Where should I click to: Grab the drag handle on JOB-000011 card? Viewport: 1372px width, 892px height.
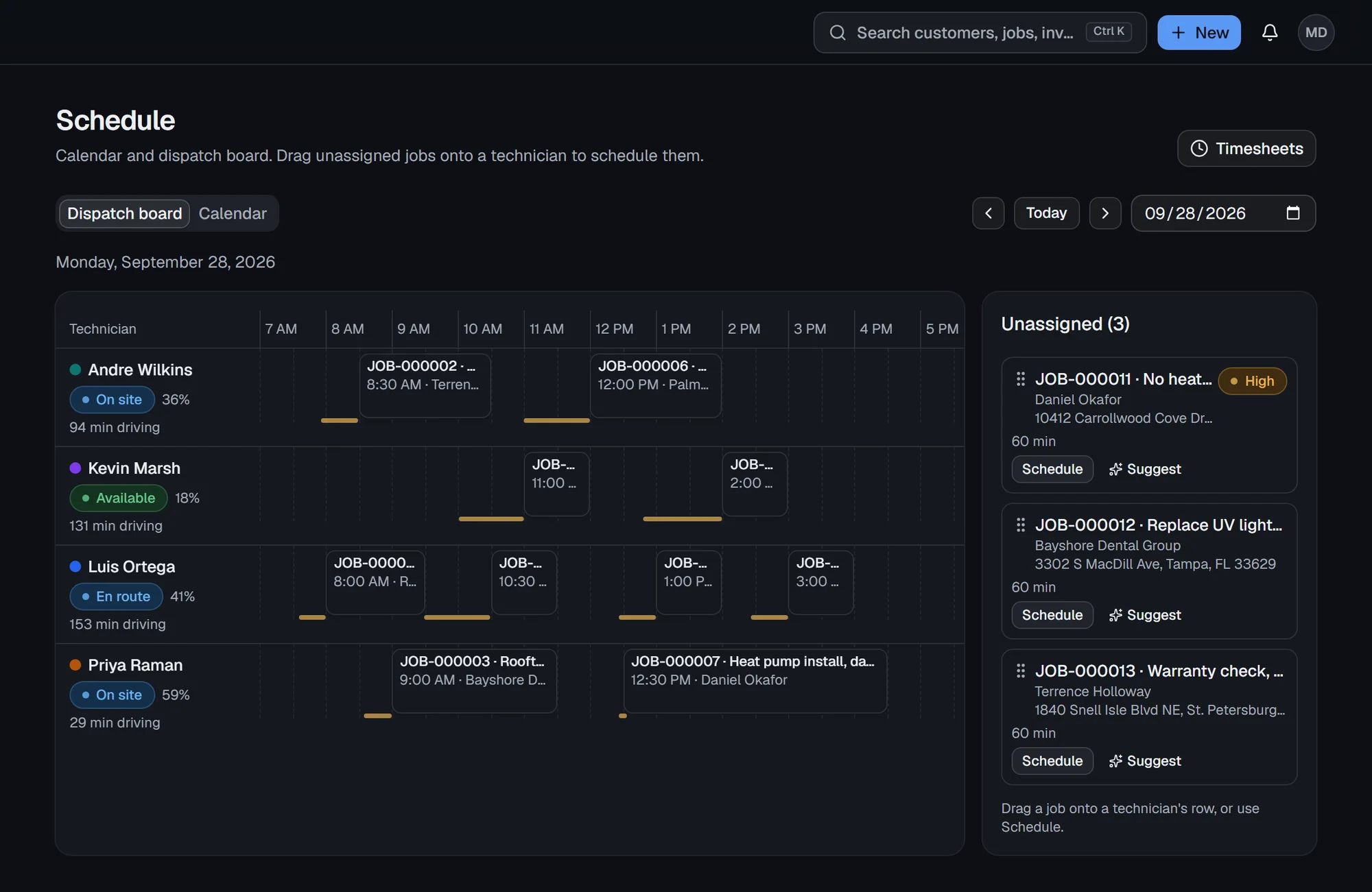pos(1021,378)
